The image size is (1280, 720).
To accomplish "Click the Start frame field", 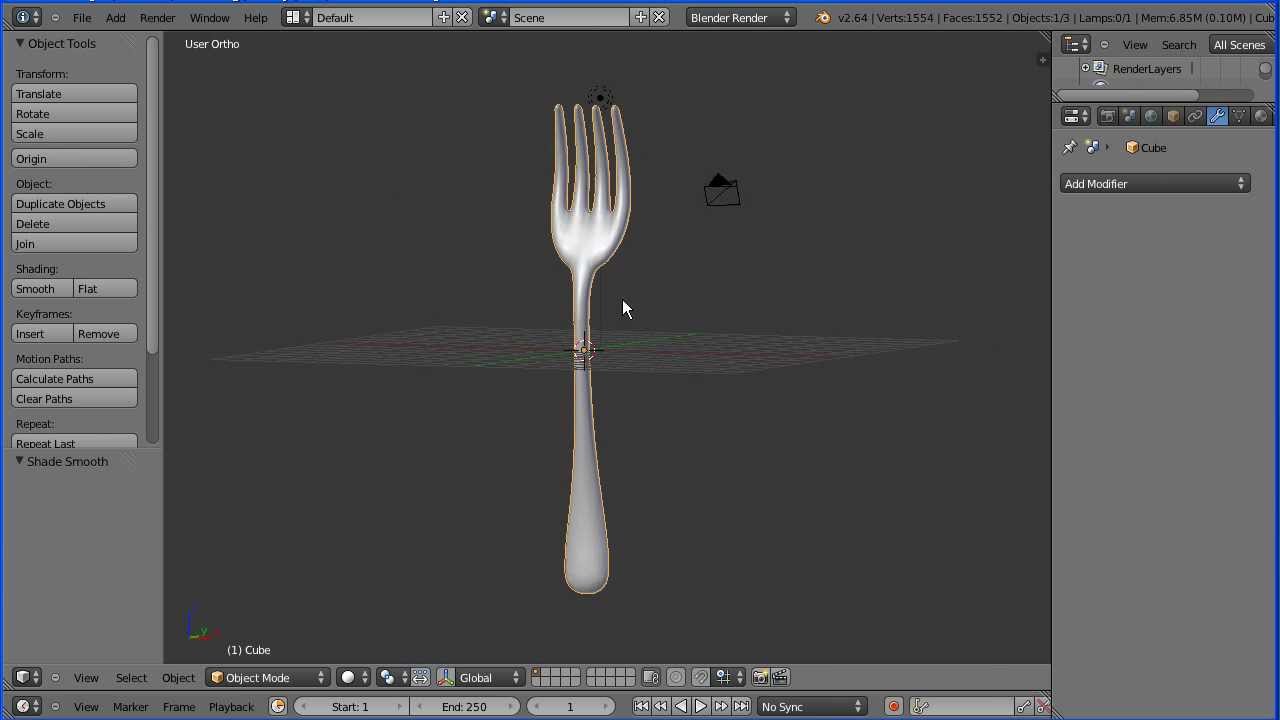I will [351, 707].
